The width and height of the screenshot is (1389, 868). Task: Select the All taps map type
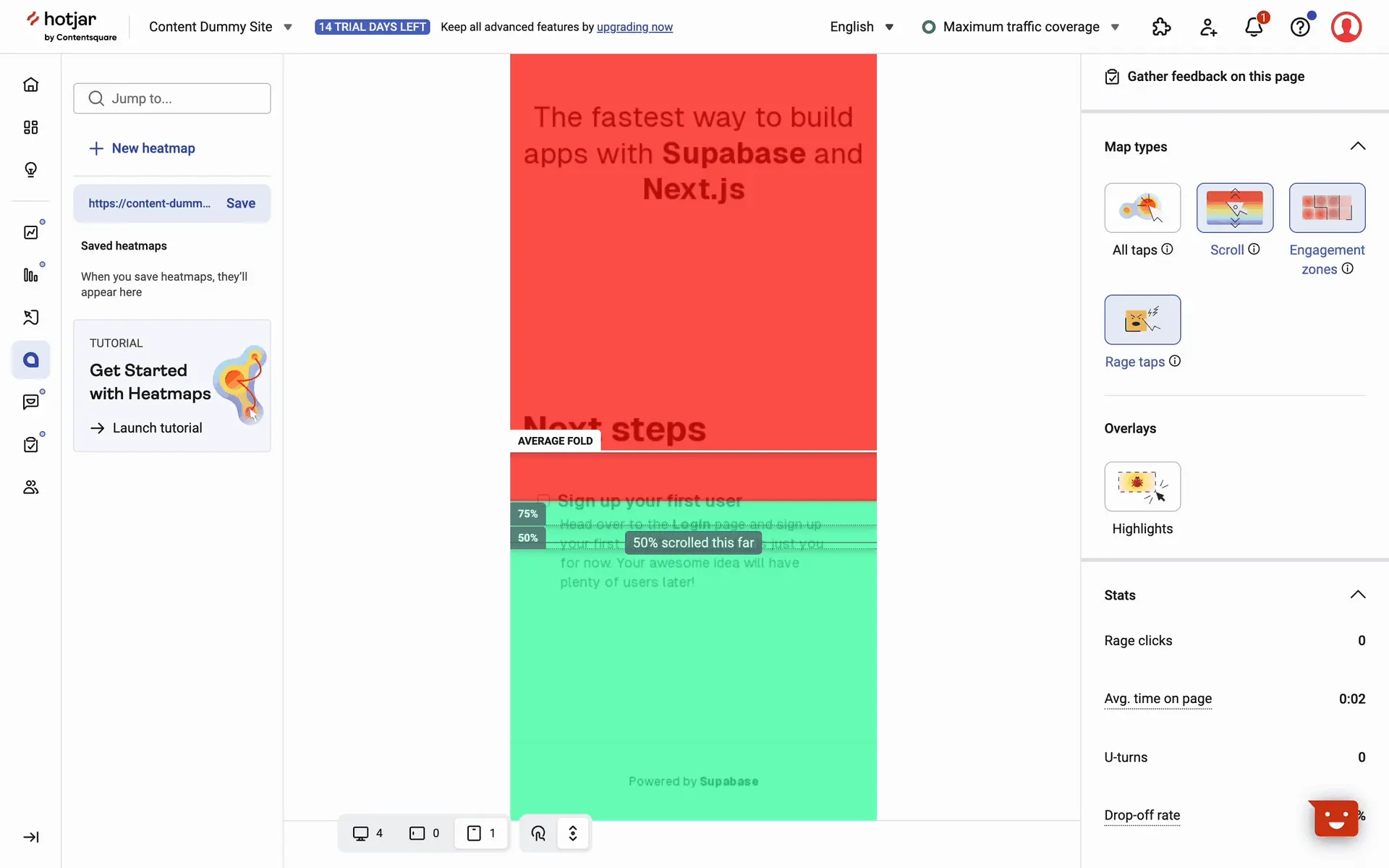pos(1142,208)
